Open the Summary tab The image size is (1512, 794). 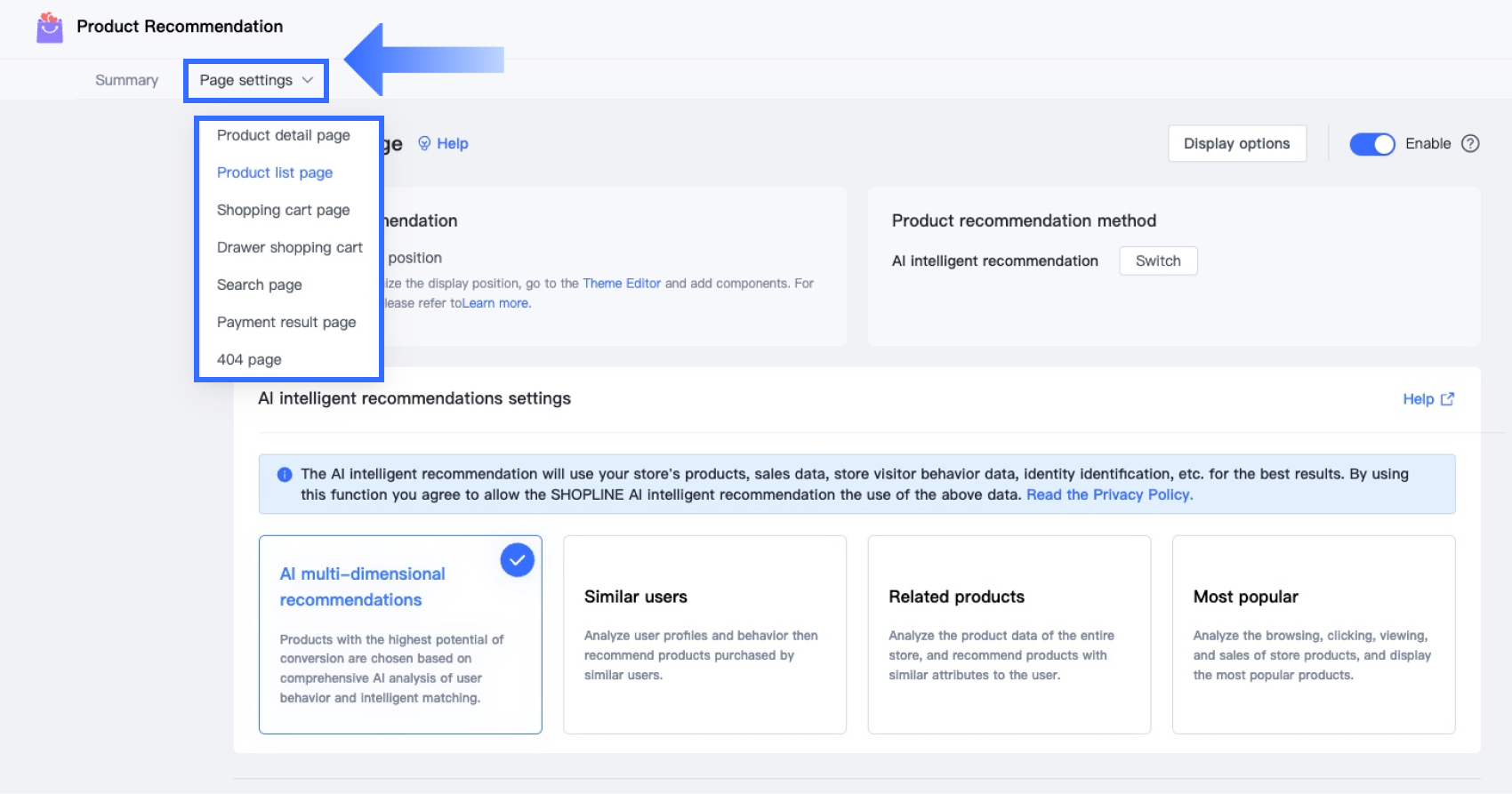click(126, 80)
